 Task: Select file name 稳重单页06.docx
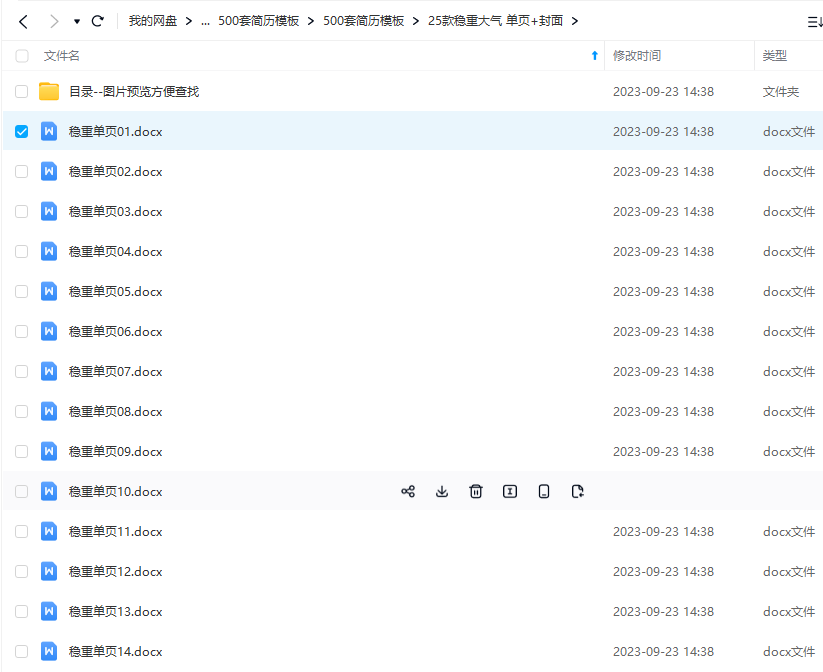point(115,332)
